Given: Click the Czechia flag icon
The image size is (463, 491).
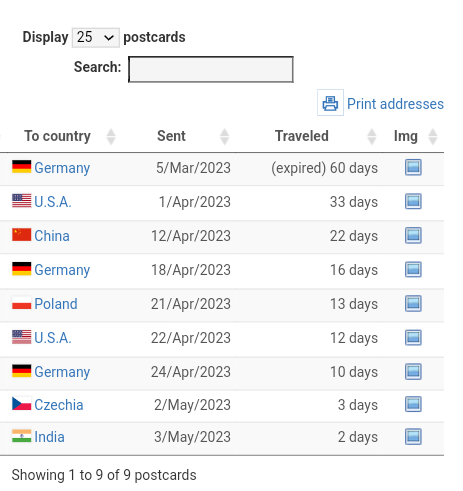Looking at the screenshot, I should pos(22,404).
